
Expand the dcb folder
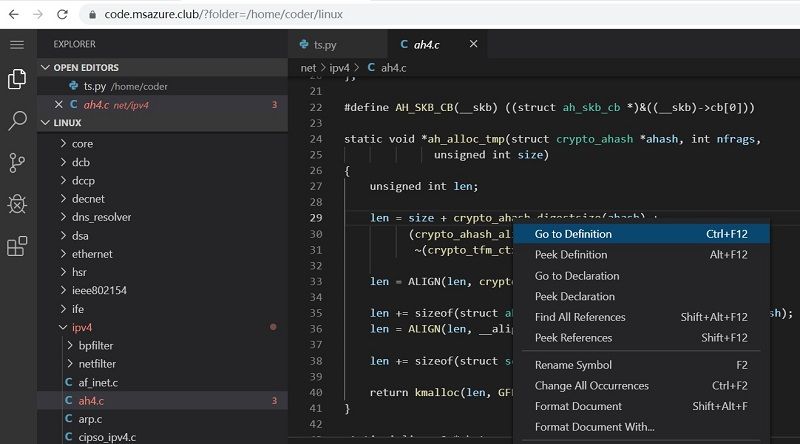(x=63, y=162)
